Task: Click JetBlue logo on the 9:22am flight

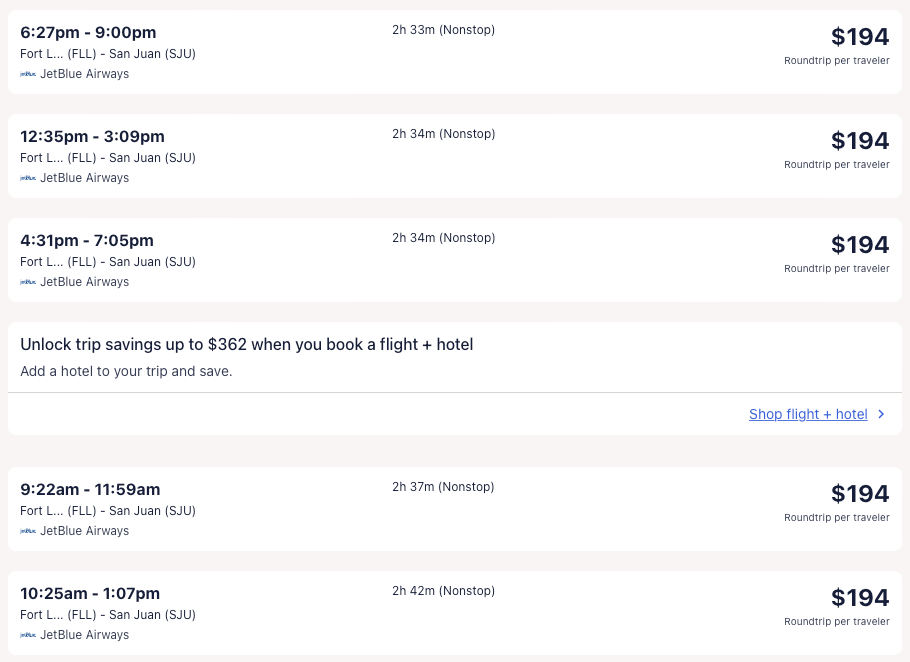Action: coord(28,531)
